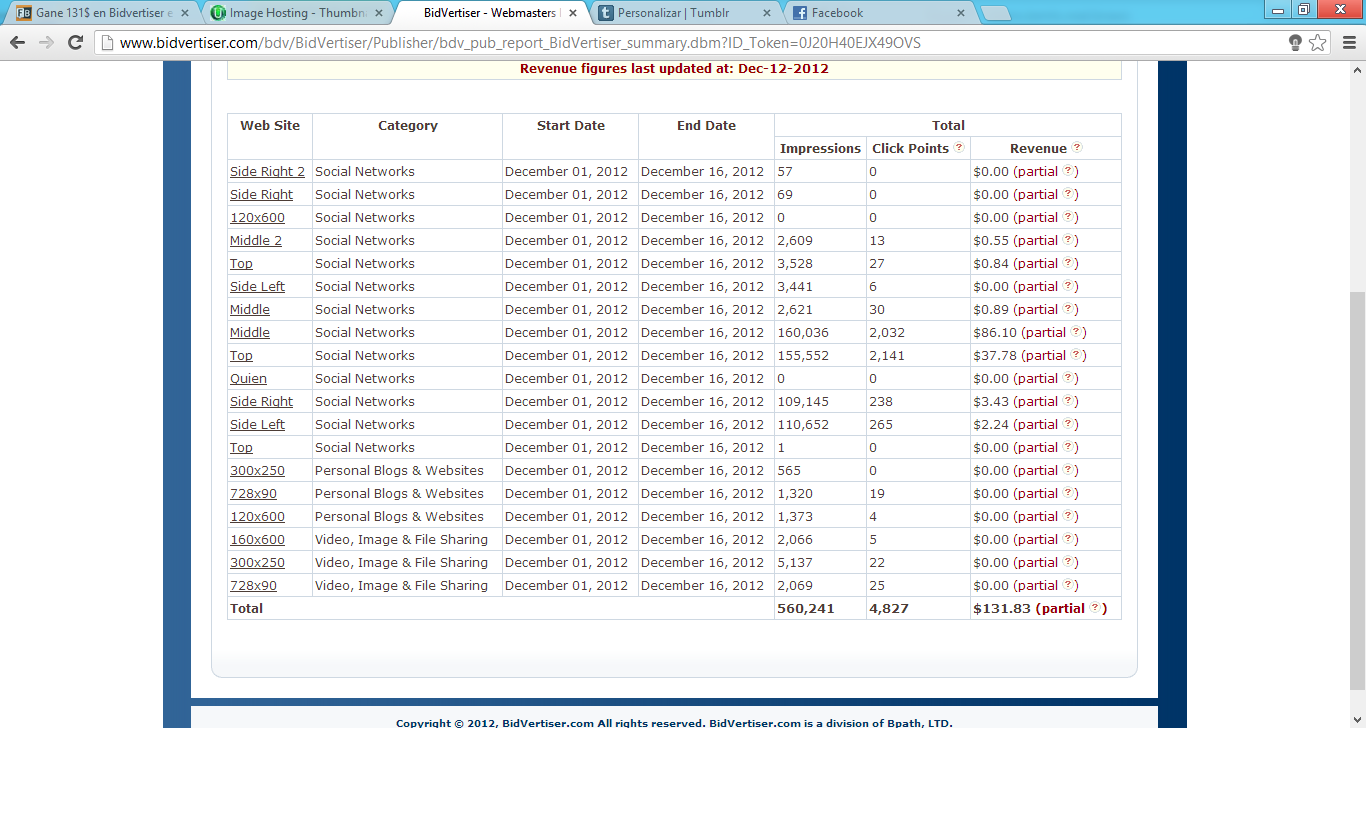1366x820 pixels.
Task: Click scrollbar down arrow
Action: (1357, 719)
